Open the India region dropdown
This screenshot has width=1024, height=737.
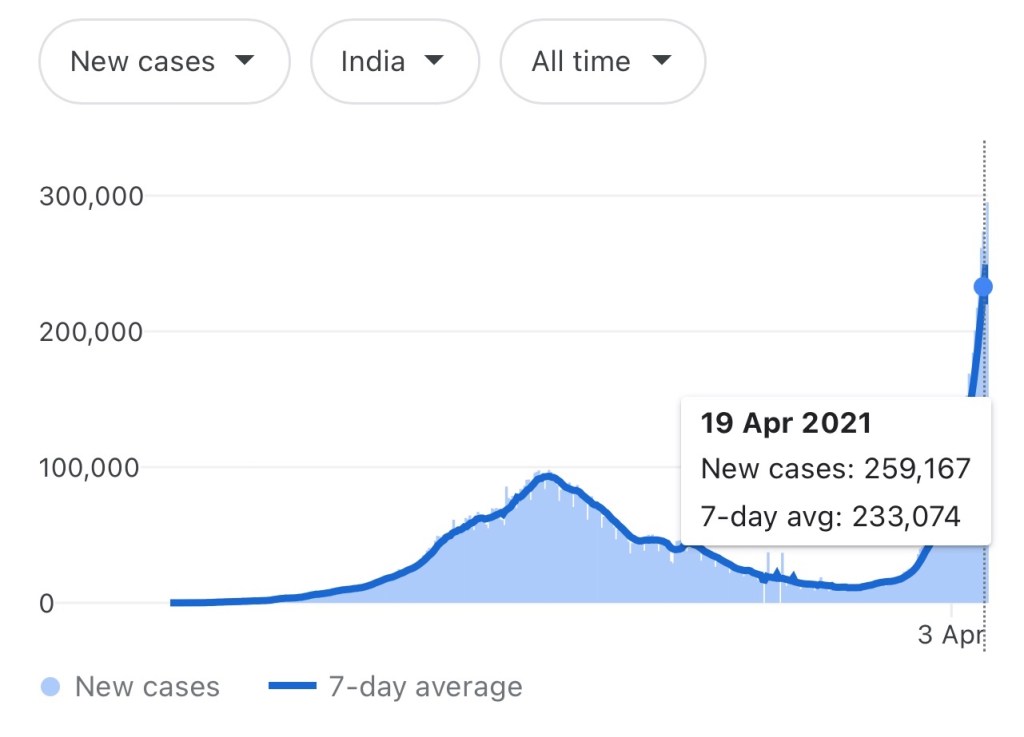click(394, 61)
